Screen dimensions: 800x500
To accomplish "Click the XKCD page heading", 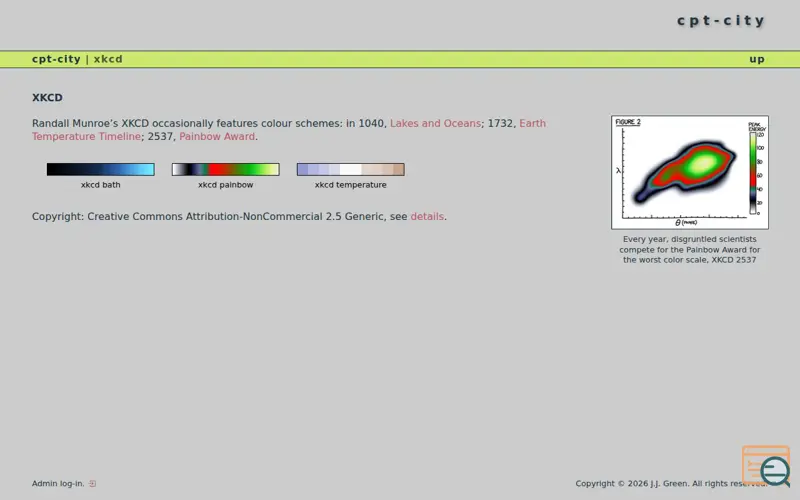I will tap(47, 97).
